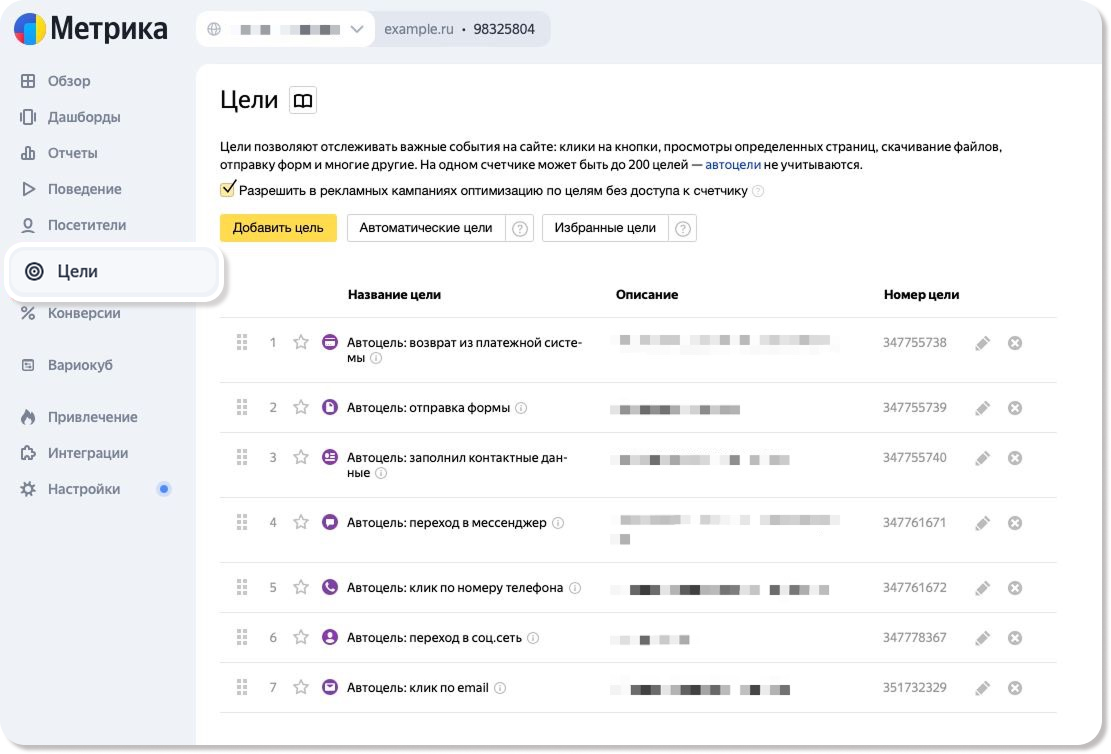This screenshot has height=754, width=1111.
Task: Click edit pencil for goal 351732329
Action: tap(982, 688)
